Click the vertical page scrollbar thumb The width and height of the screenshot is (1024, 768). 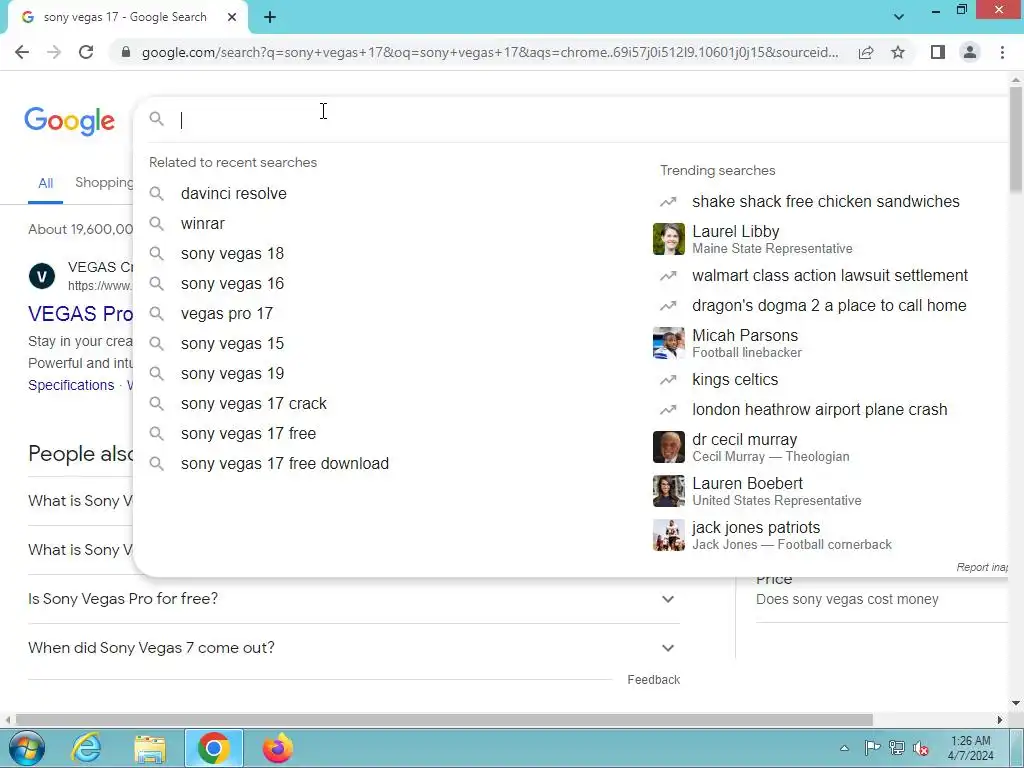tap(1016, 138)
